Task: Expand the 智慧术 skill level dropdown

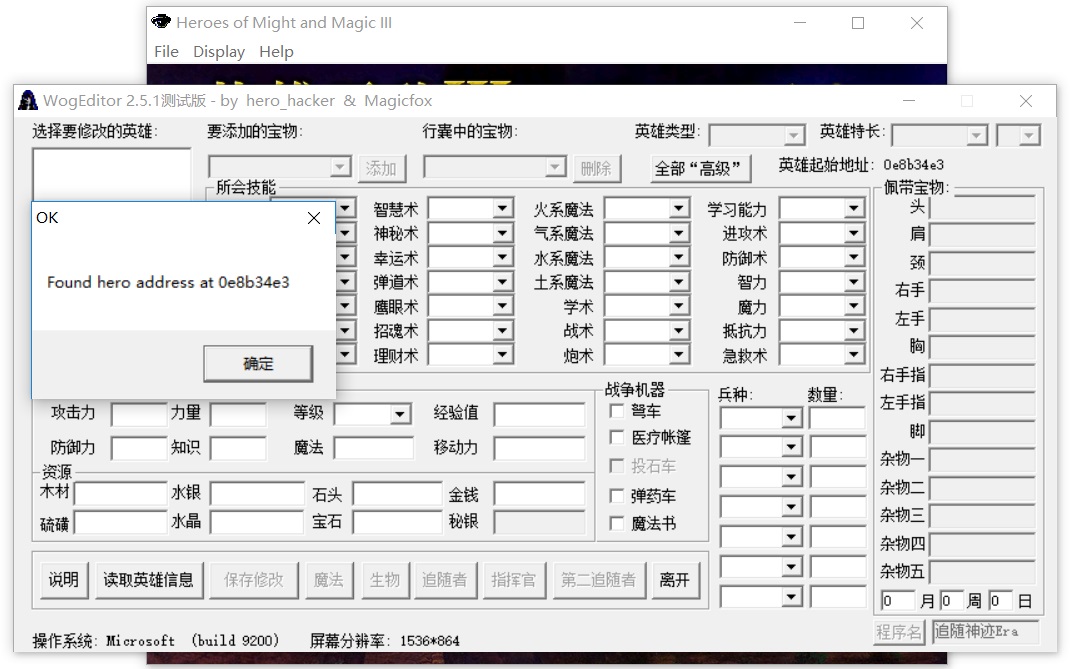Action: [502, 208]
